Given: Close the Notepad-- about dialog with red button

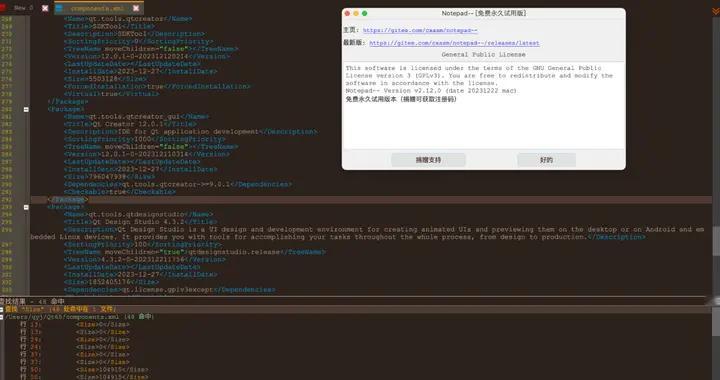Looking at the screenshot, I should click(347, 13).
